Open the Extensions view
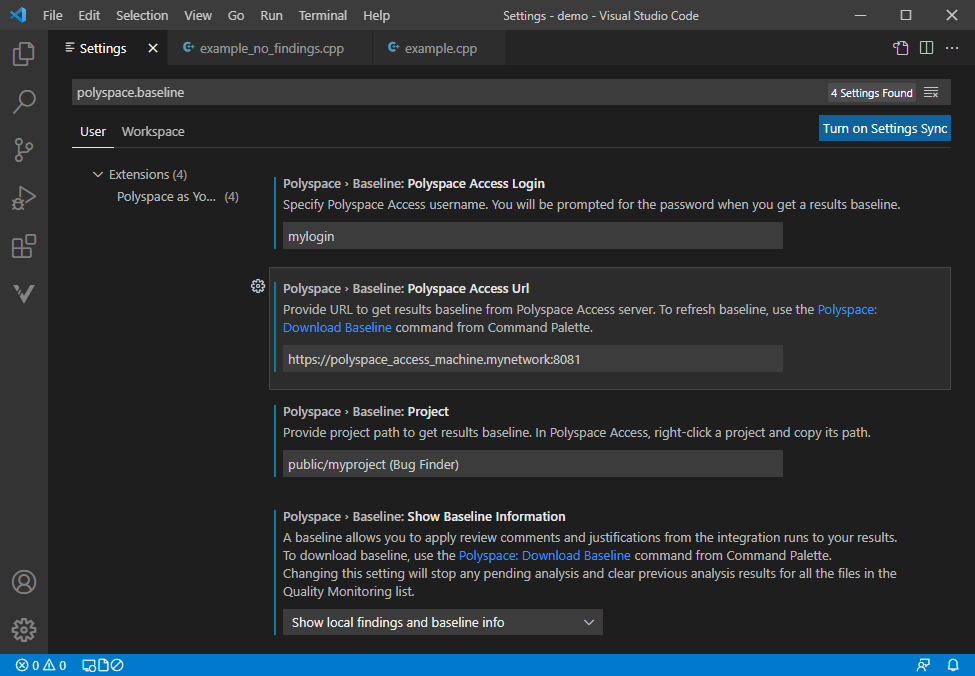975x676 pixels. 23,246
